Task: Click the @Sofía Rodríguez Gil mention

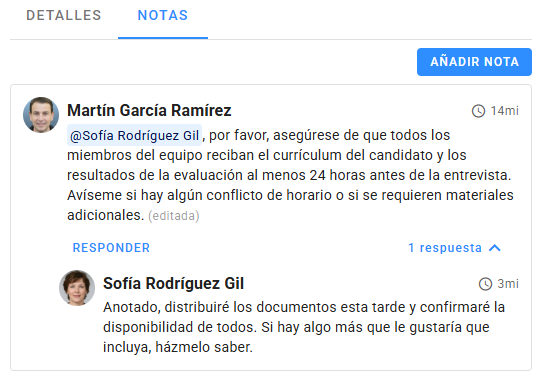Action: 134,136
